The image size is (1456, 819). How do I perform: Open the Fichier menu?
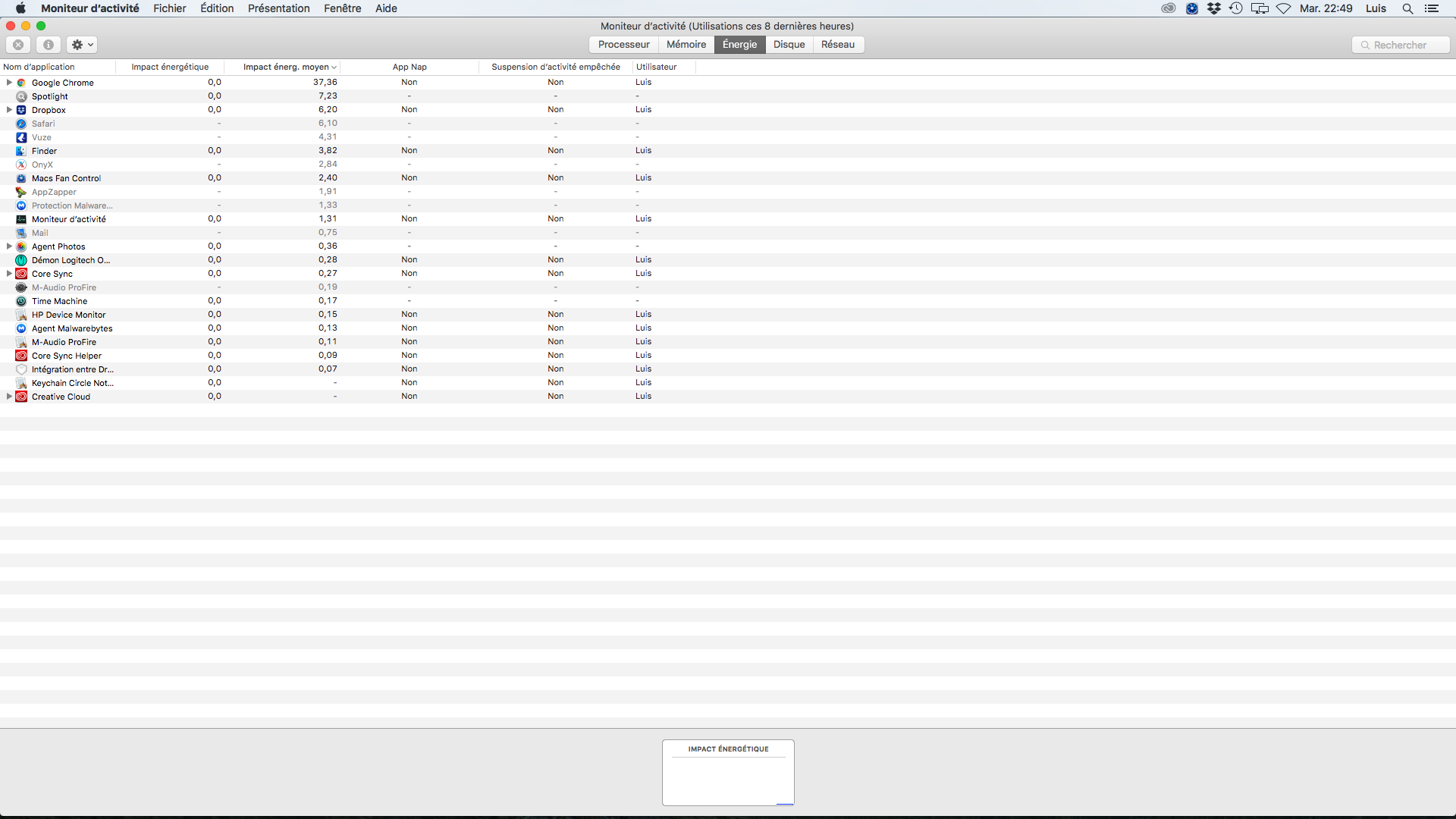170,8
